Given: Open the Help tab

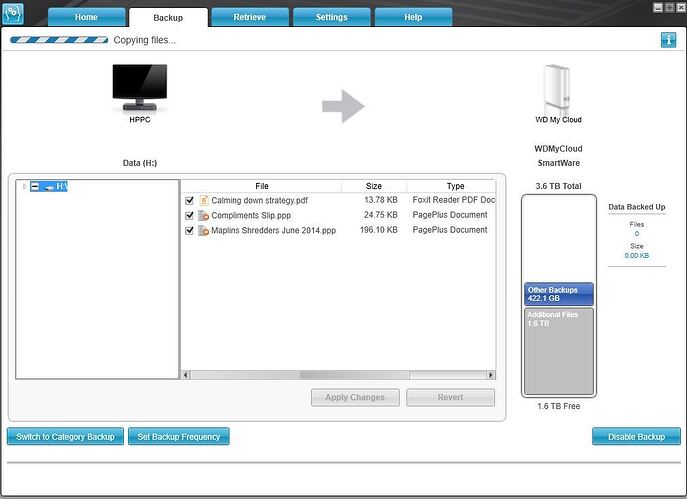Looking at the screenshot, I should pyautogui.click(x=413, y=17).
